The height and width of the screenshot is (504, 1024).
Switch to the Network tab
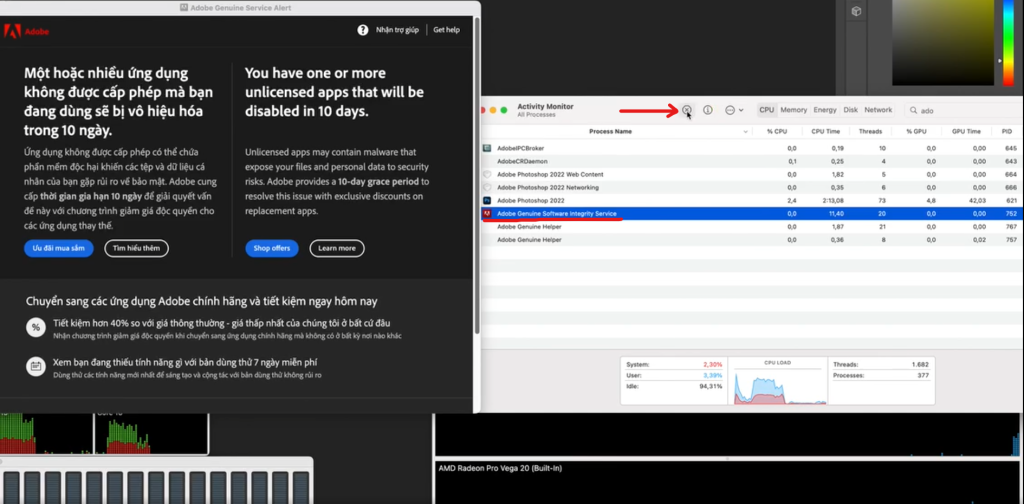(x=878, y=110)
